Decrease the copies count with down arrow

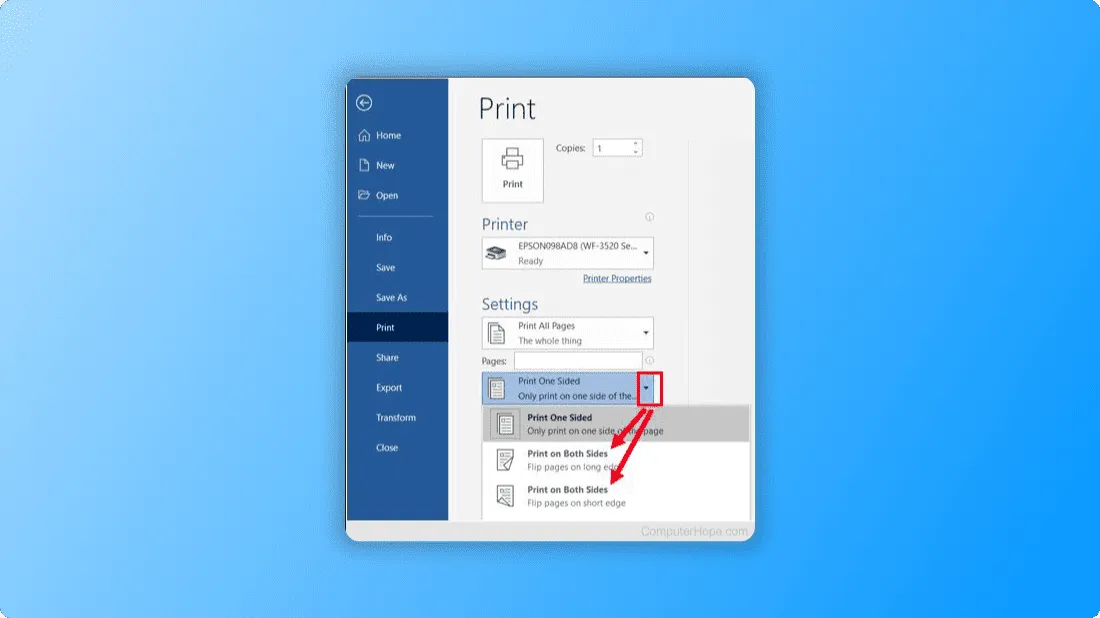pyautogui.click(x=636, y=152)
